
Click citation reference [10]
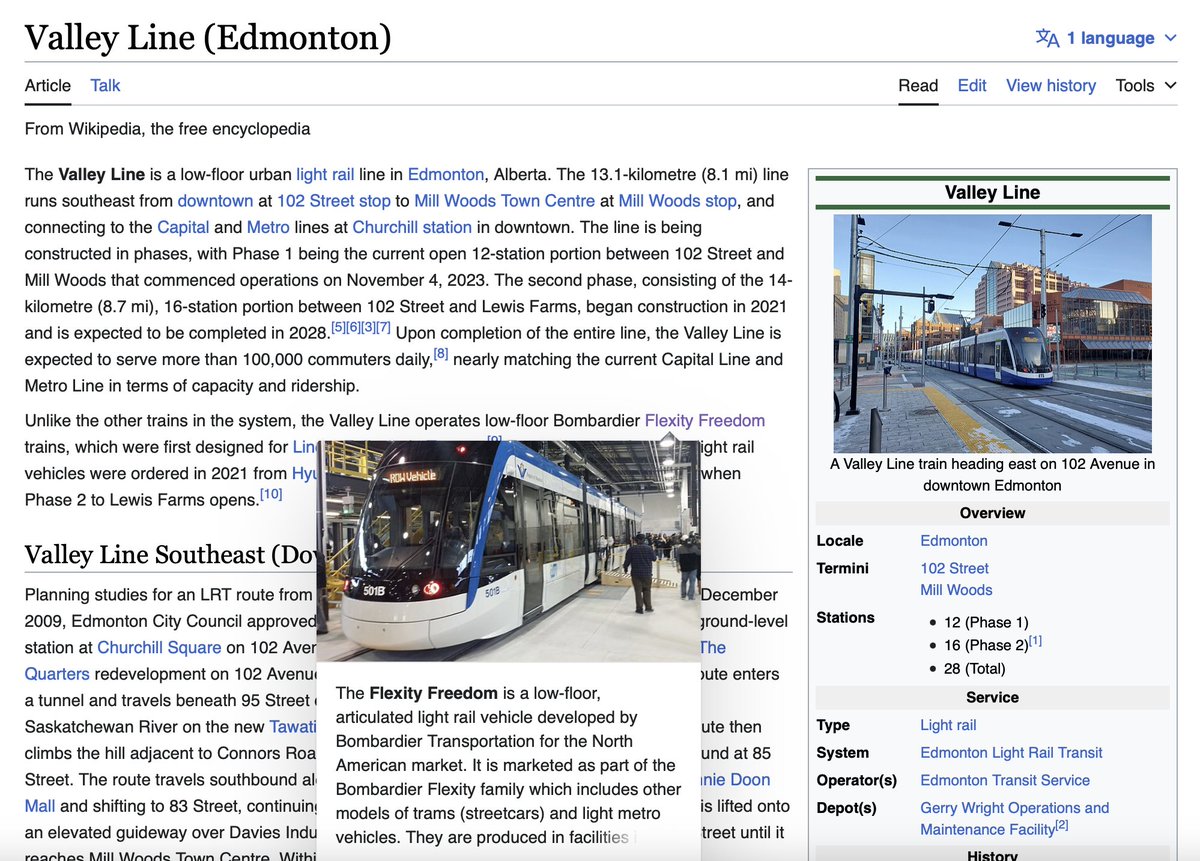[x=271, y=494]
